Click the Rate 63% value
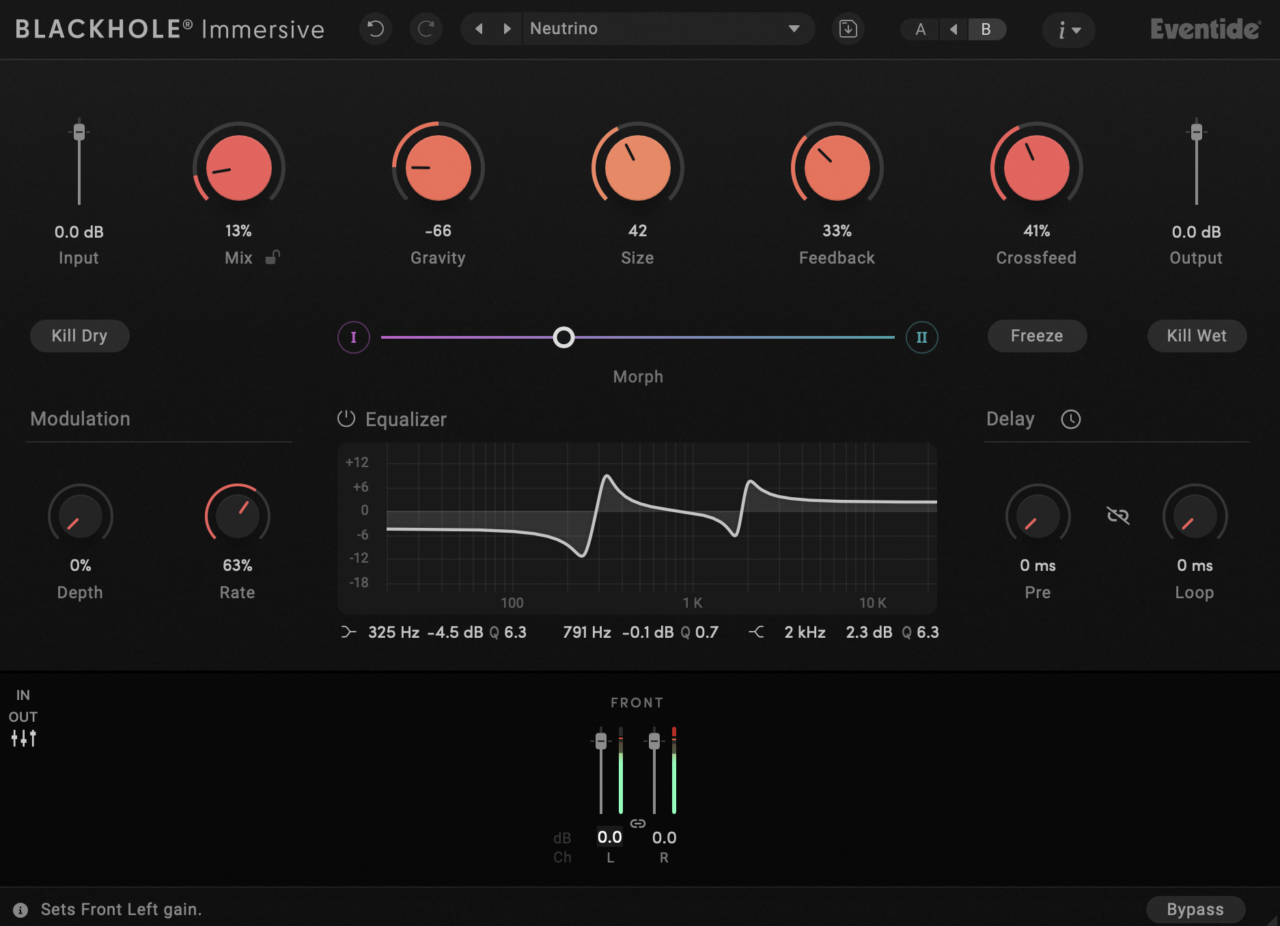 (237, 566)
